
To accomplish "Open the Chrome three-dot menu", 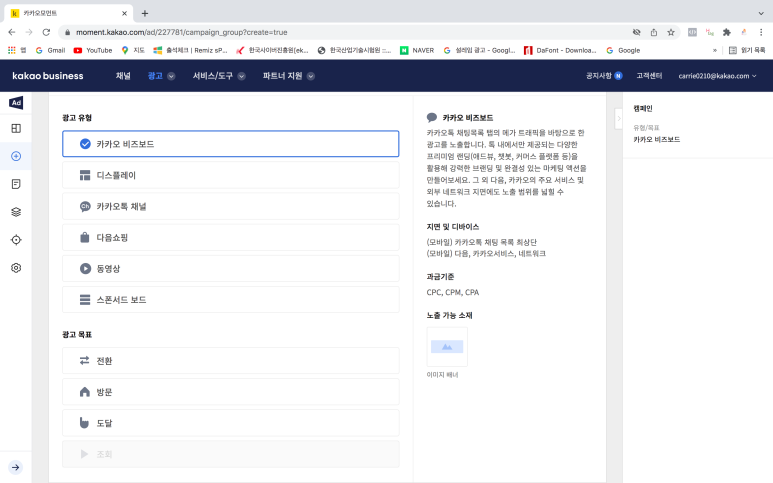I will (x=761, y=32).
